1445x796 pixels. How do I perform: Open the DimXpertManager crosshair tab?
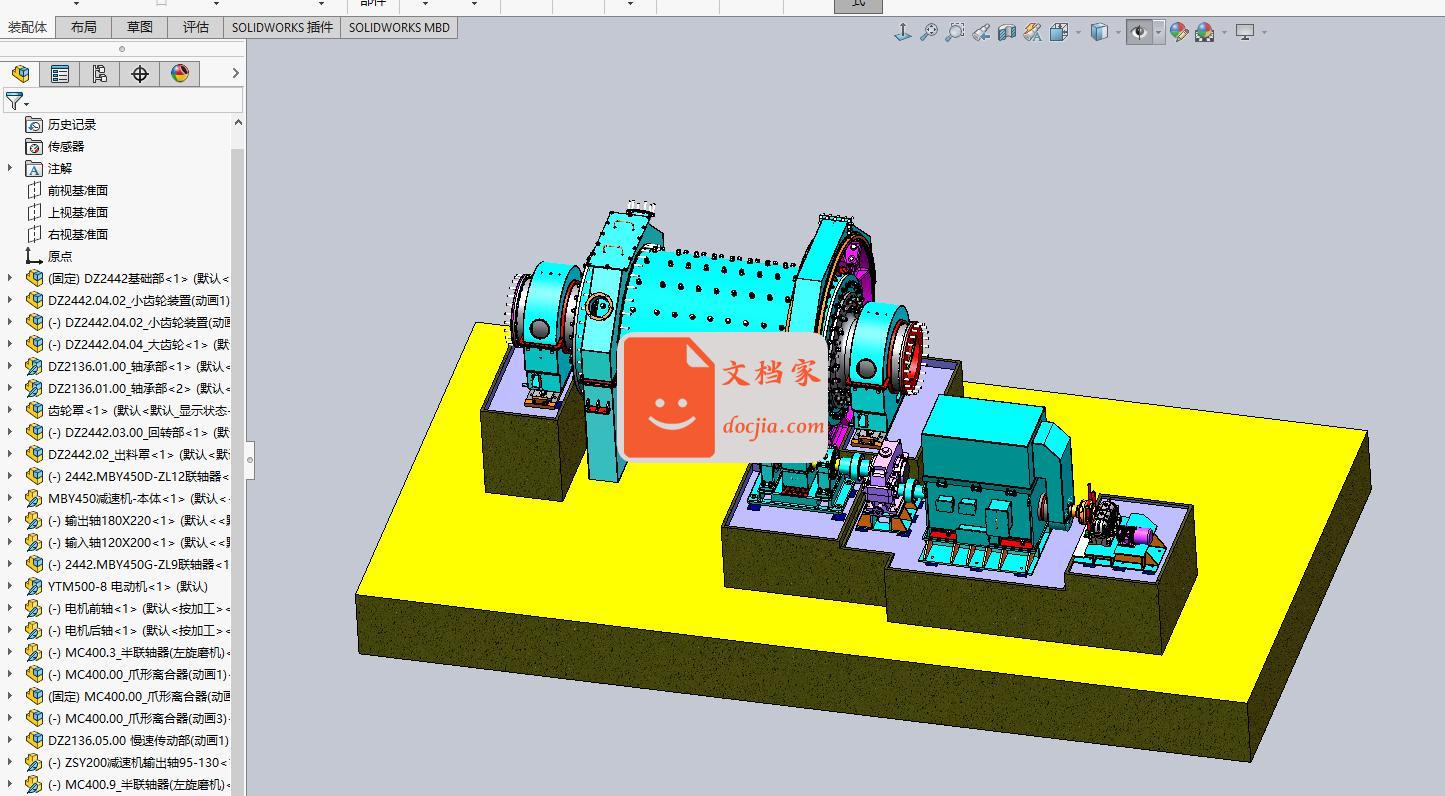140,74
